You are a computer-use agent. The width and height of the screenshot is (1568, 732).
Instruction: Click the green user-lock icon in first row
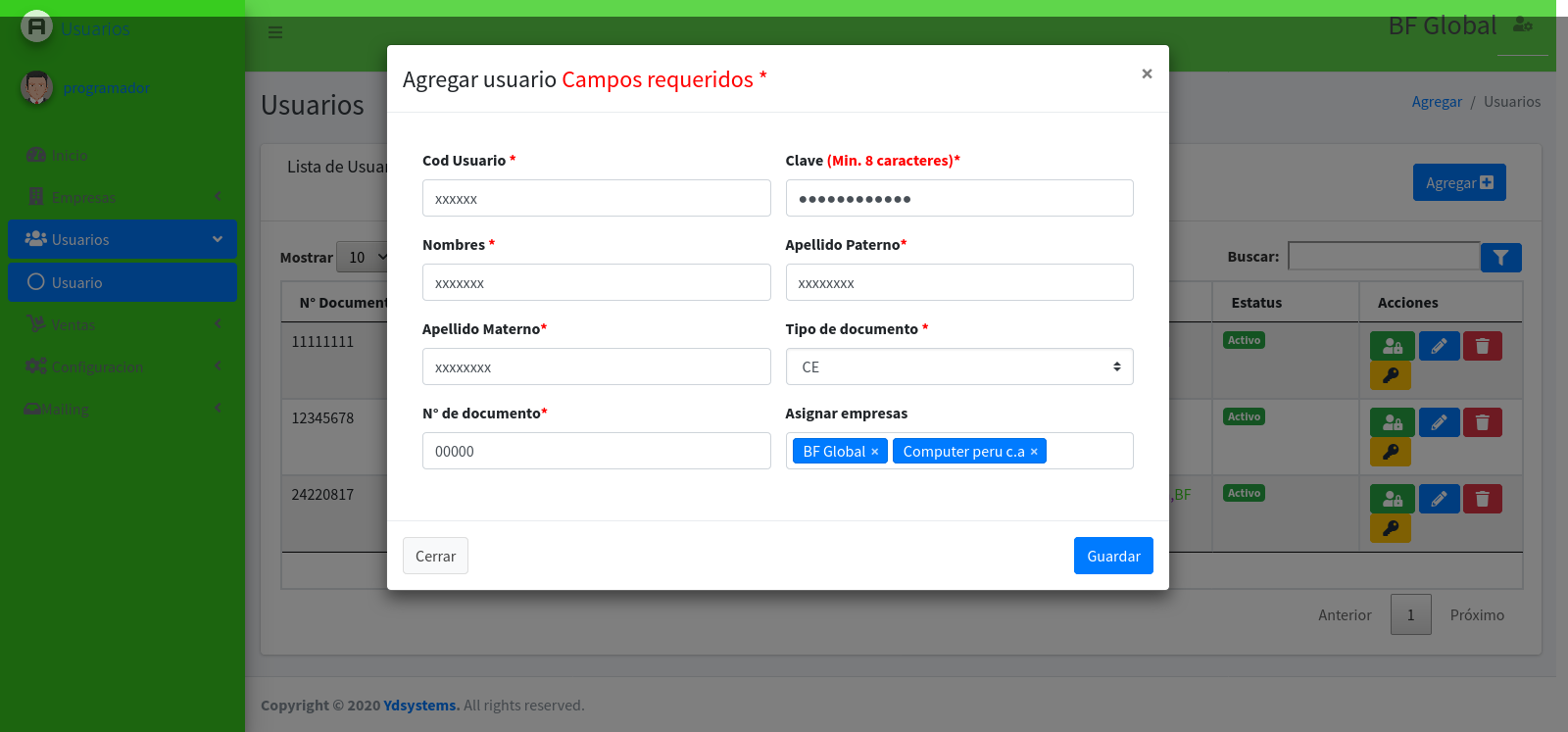(1392, 346)
